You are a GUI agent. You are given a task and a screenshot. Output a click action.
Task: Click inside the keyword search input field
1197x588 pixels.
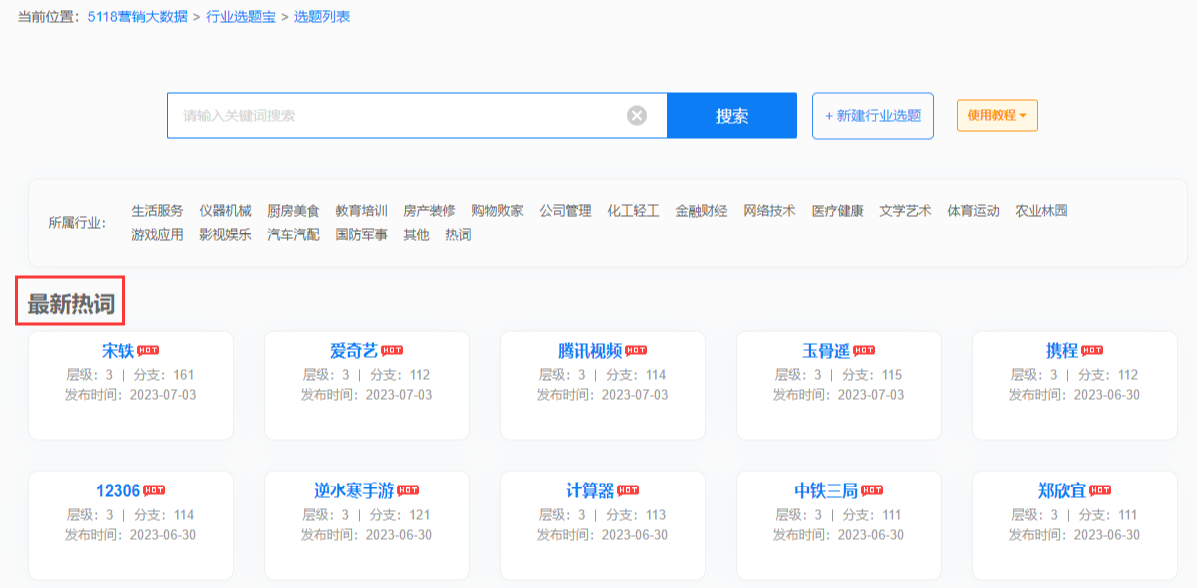[x=400, y=115]
